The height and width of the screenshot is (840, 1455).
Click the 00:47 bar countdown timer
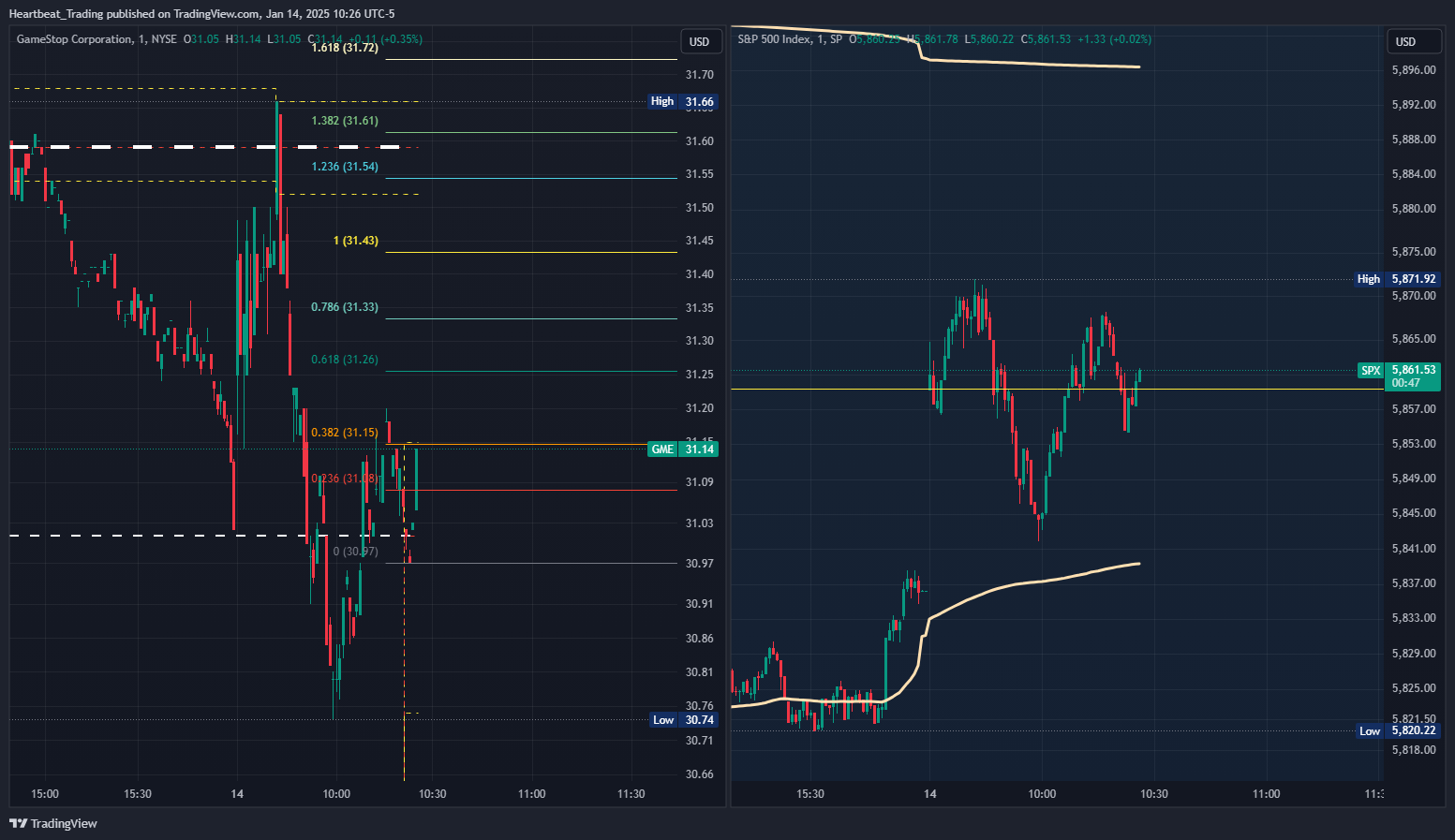pyautogui.click(x=1405, y=383)
